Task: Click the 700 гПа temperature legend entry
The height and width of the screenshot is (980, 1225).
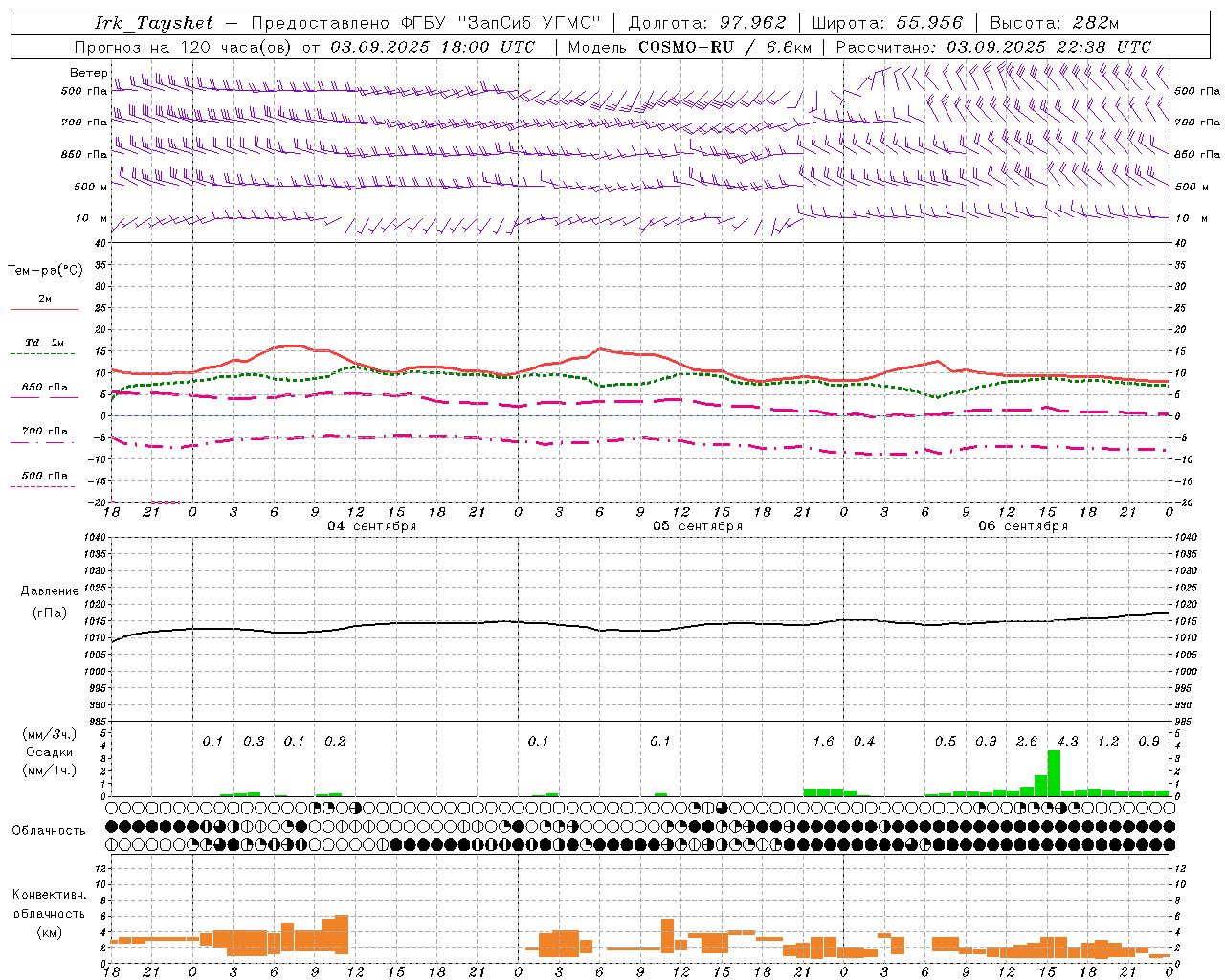Action: tap(44, 432)
